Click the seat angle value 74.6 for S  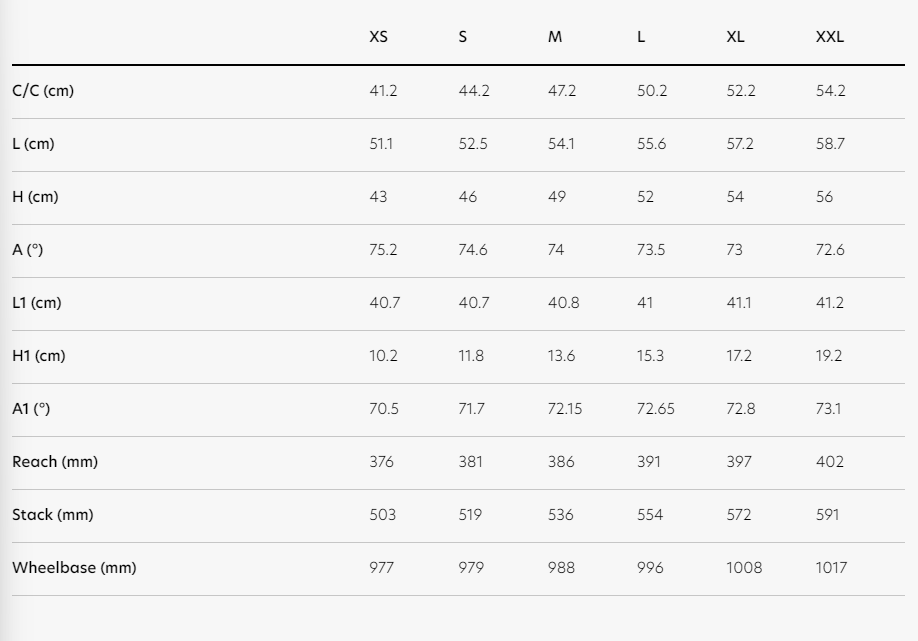coord(473,250)
